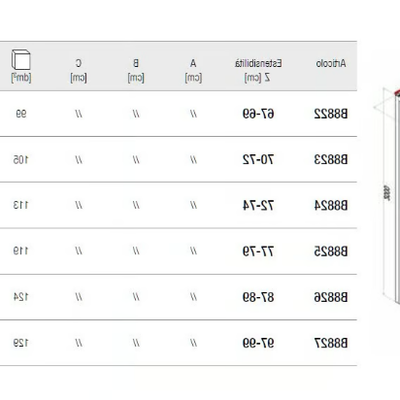This screenshot has width=400, height=400.
Task: Click the volume value 129
Action: point(21,343)
